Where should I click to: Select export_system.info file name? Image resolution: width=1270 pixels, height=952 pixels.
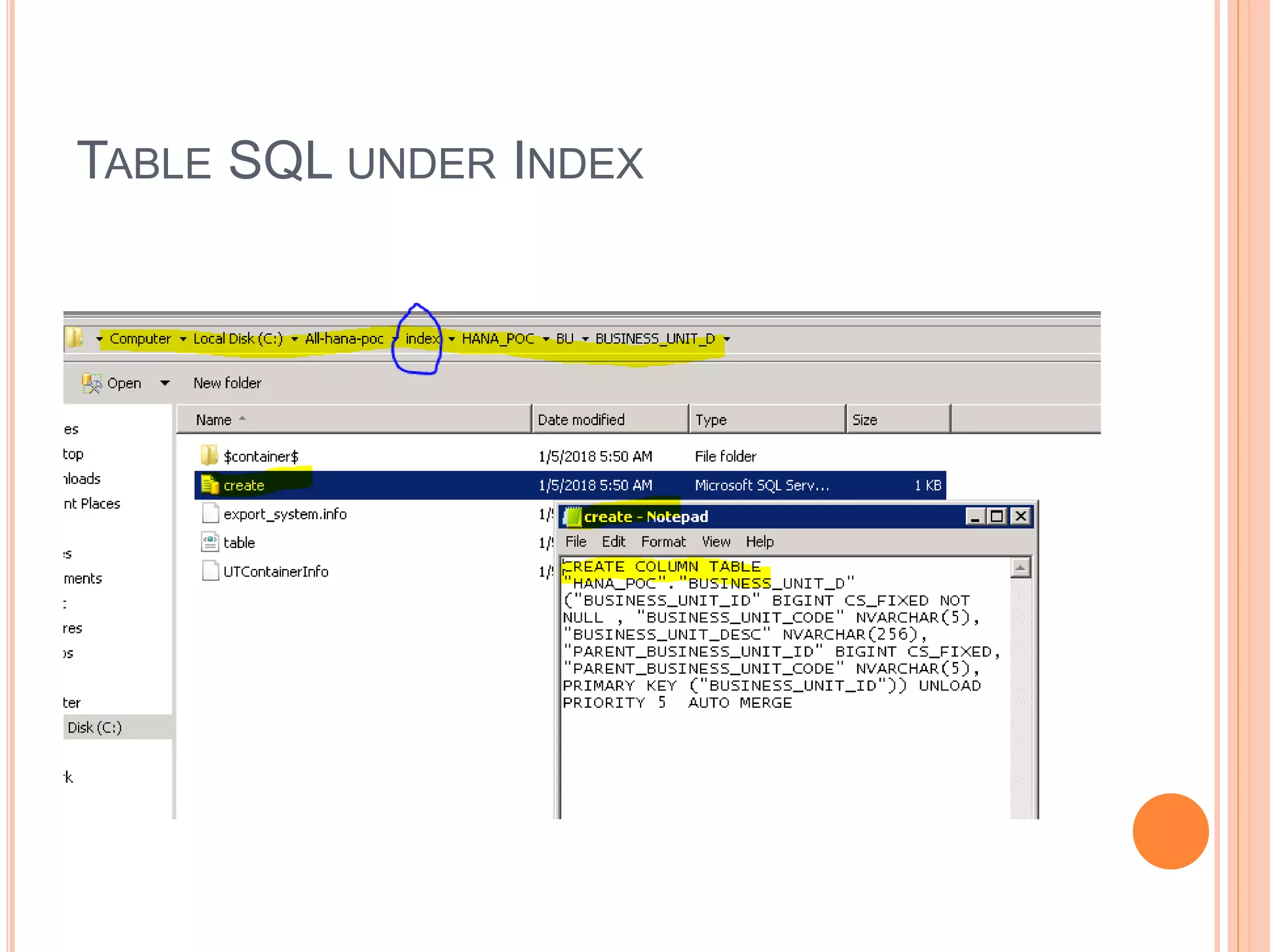click(285, 514)
